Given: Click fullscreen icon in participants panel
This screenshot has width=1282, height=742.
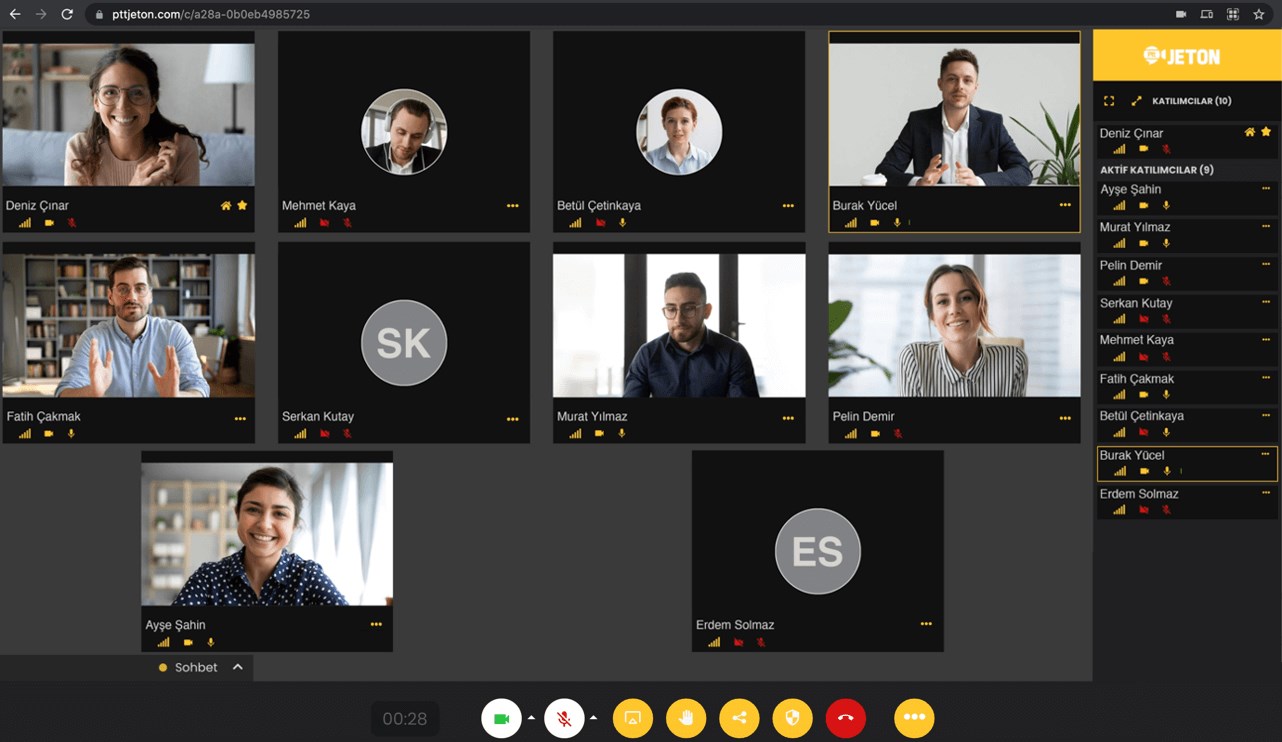Looking at the screenshot, I should tap(1109, 101).
